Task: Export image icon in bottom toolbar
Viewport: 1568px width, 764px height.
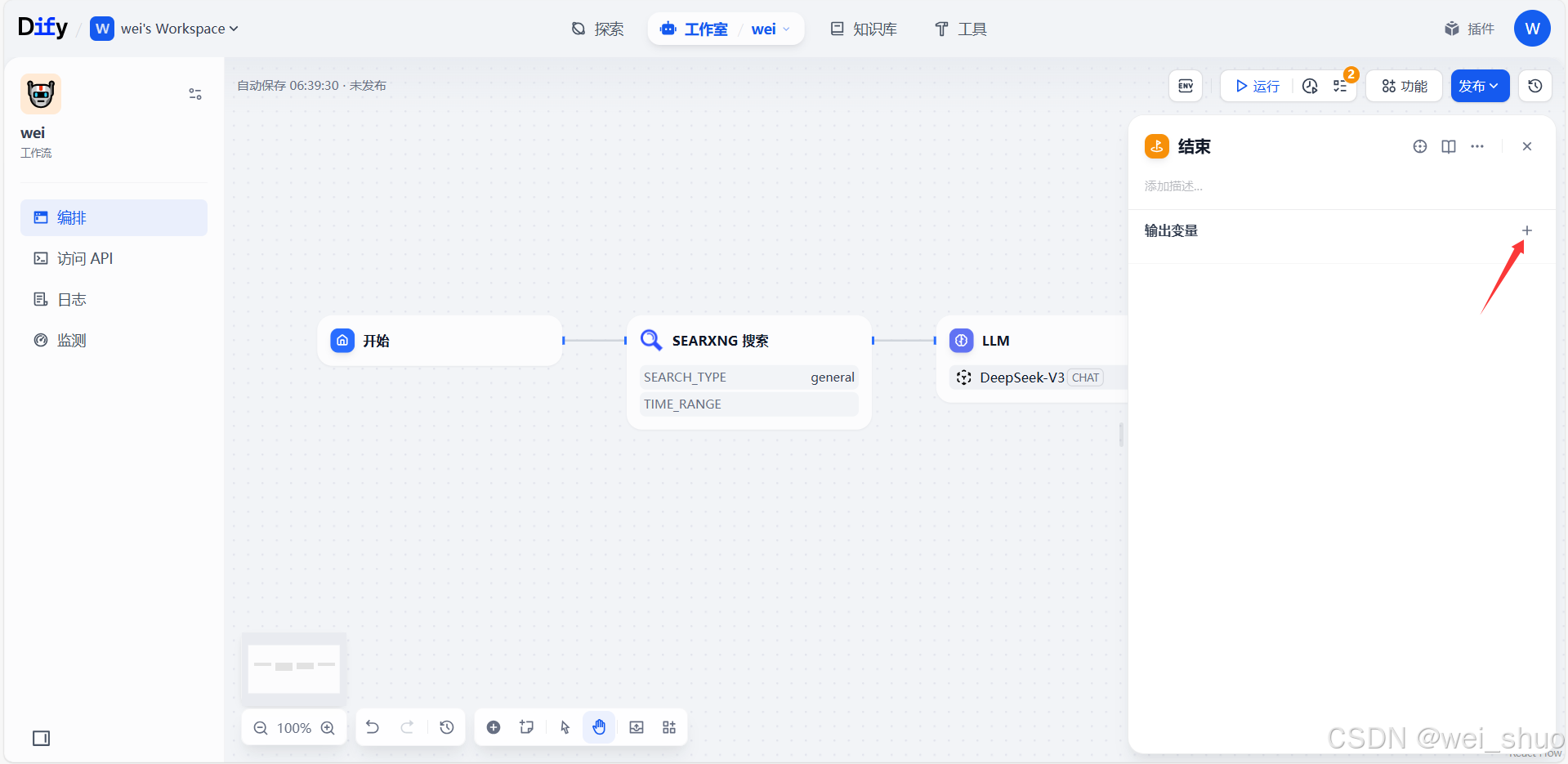Action: click(x=637, y=727)
